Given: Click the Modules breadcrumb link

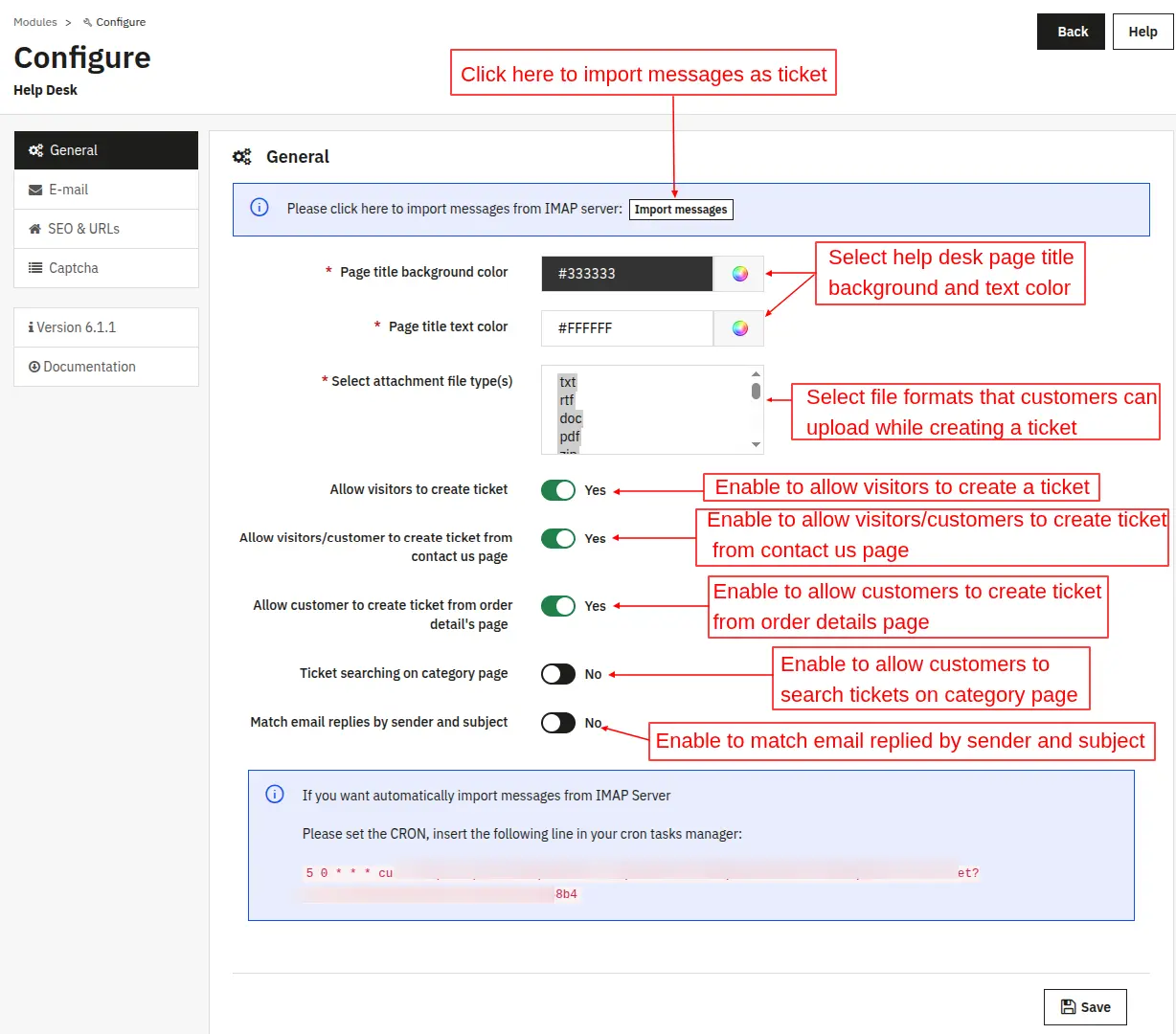Looking at the screenshot, I should point(35,22).
